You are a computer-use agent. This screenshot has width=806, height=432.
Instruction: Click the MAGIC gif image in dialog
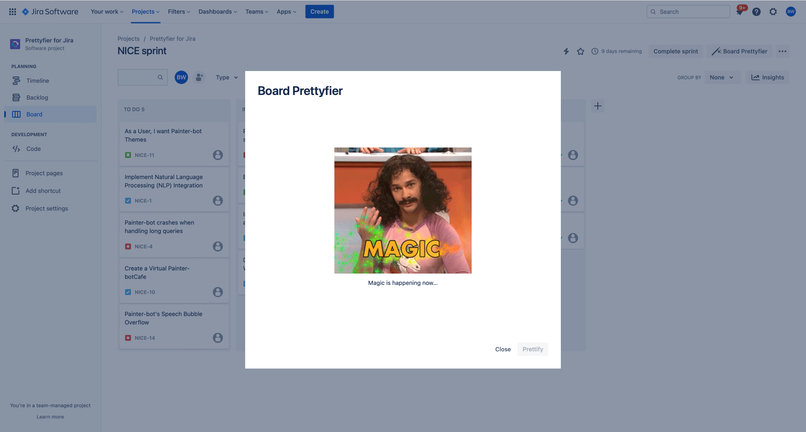coord(402,210)
